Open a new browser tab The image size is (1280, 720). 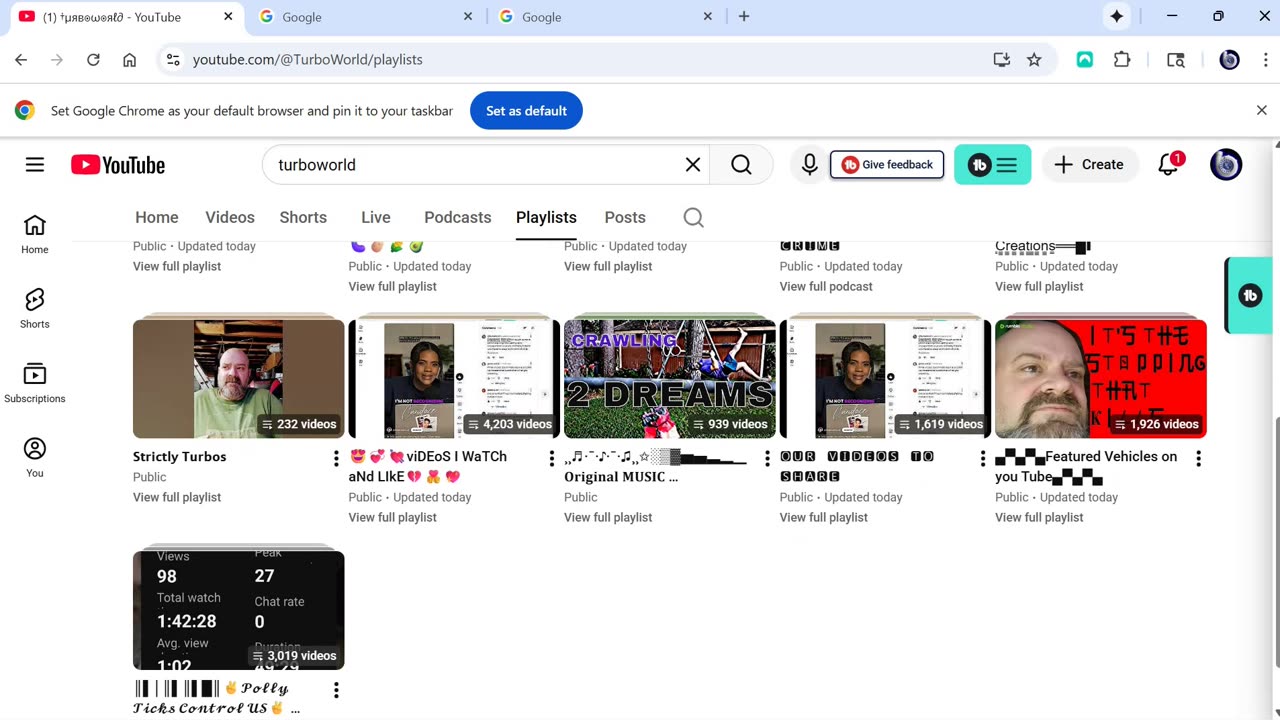[x=743, y=16]
